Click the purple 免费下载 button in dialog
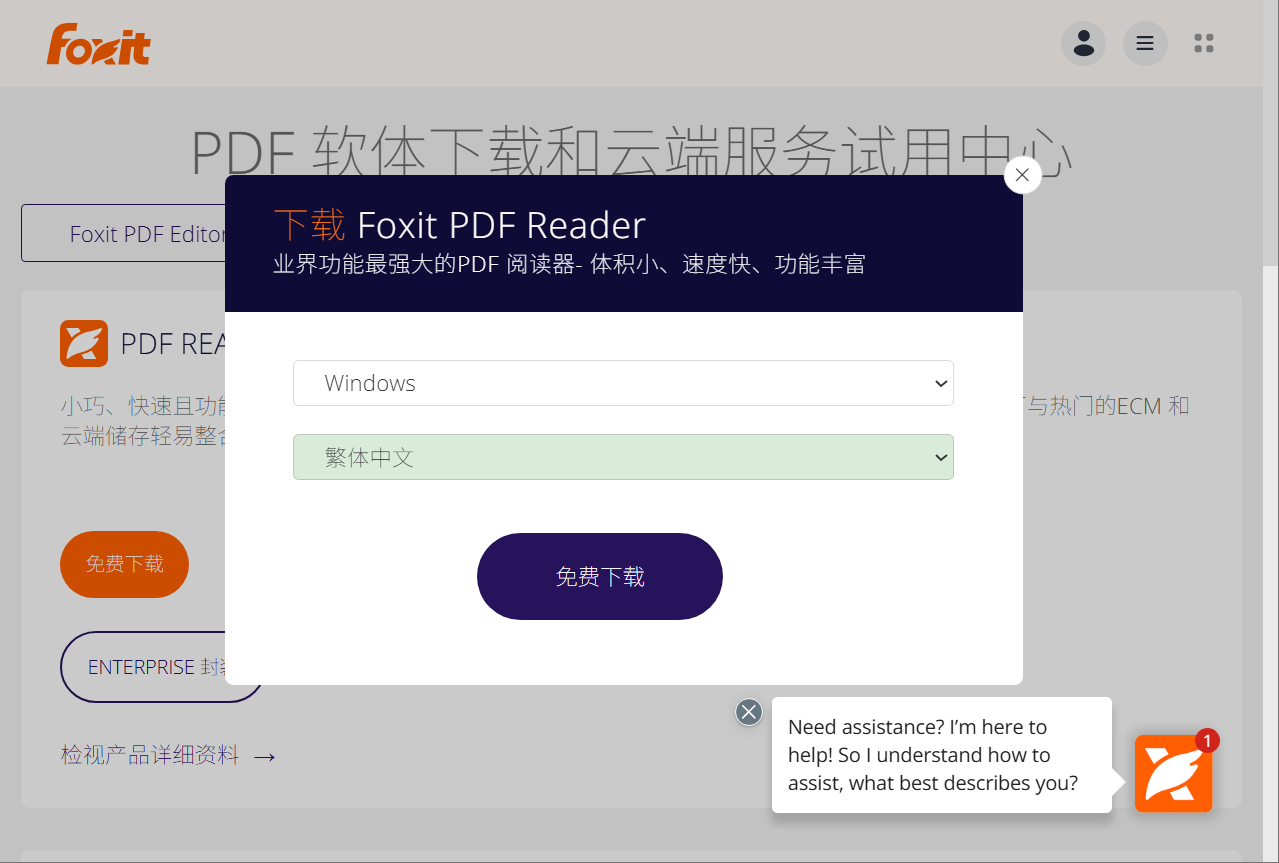1279x863 pixels. [600, 577]
